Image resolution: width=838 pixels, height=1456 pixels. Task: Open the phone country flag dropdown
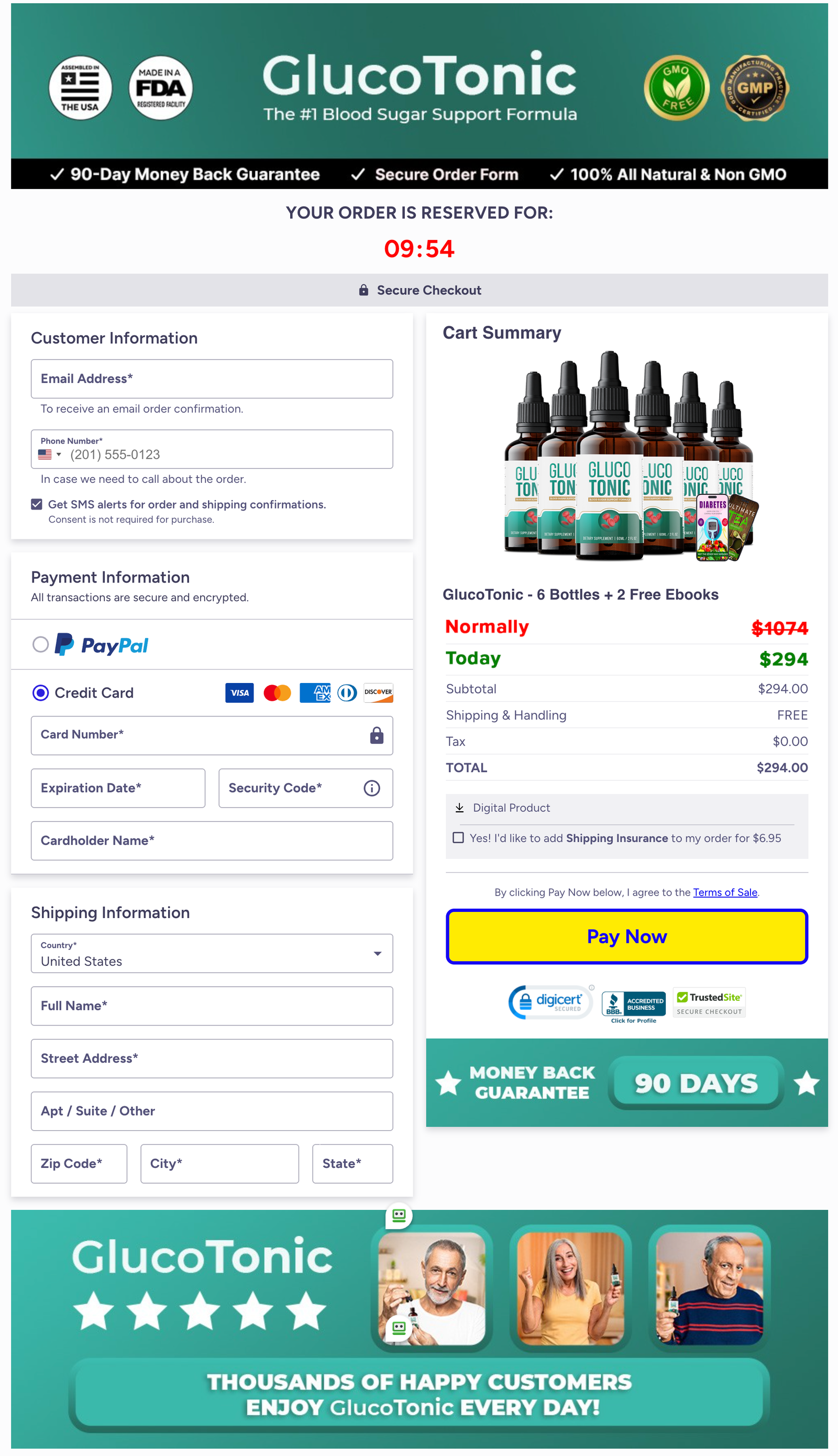tap(50, 455)
